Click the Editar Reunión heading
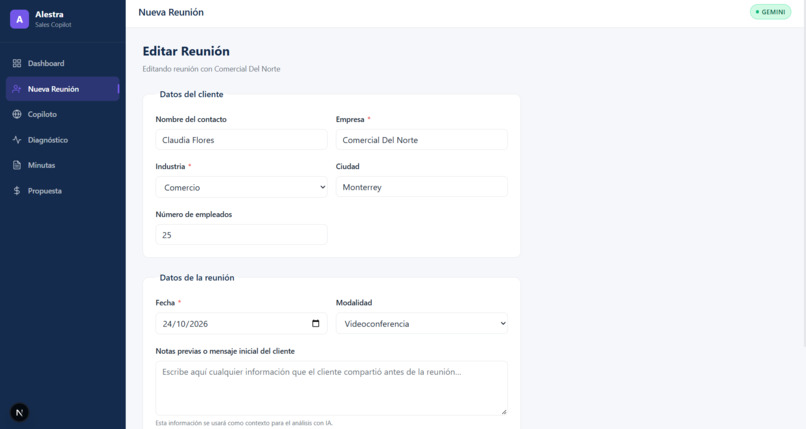The image size is (806, 429). (186, 51)
